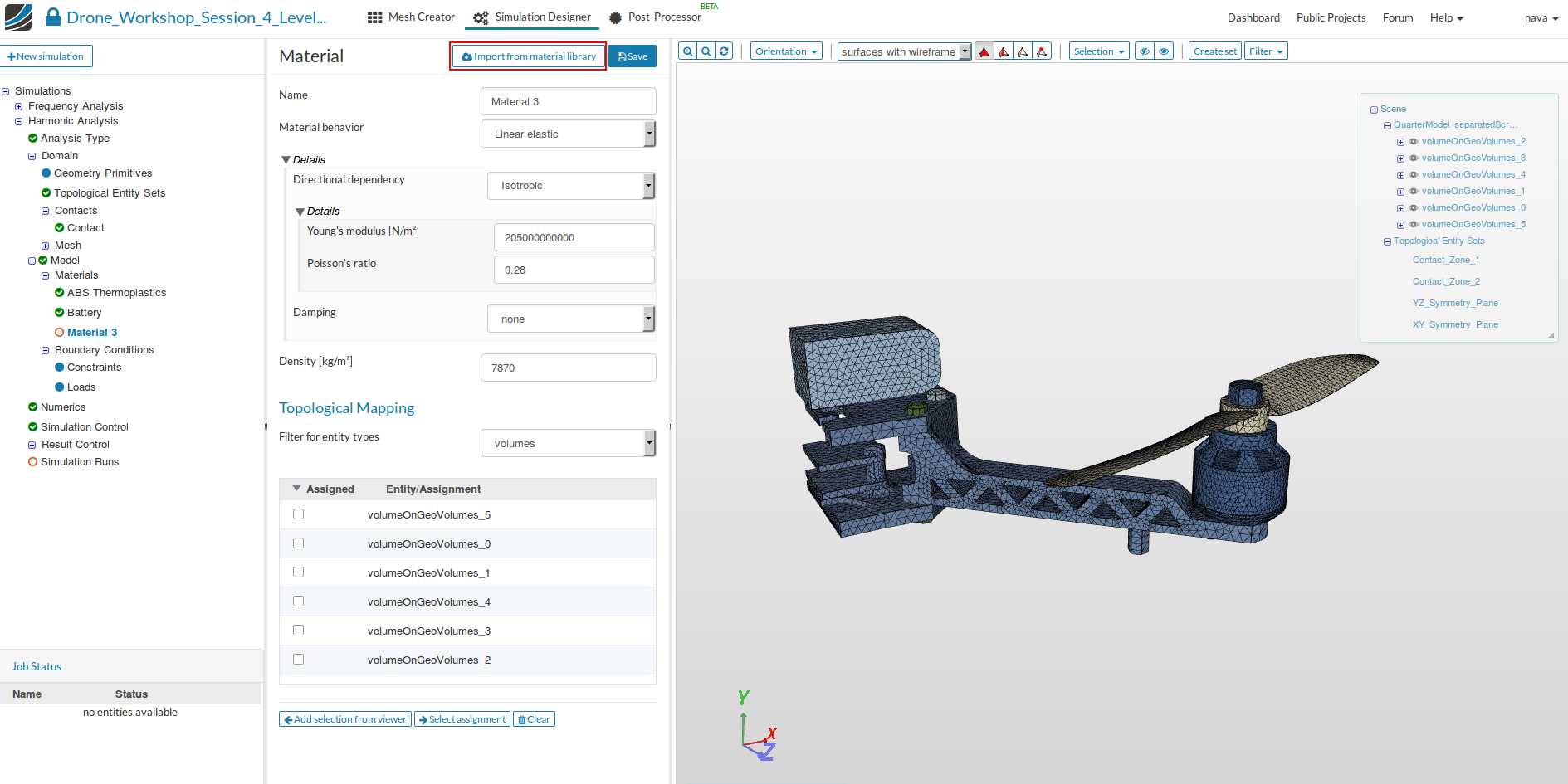This screenshot has height=784, width=1568.
Task: Open ABS Thermoplastics material in tree
Action: (x=117, y=293)
